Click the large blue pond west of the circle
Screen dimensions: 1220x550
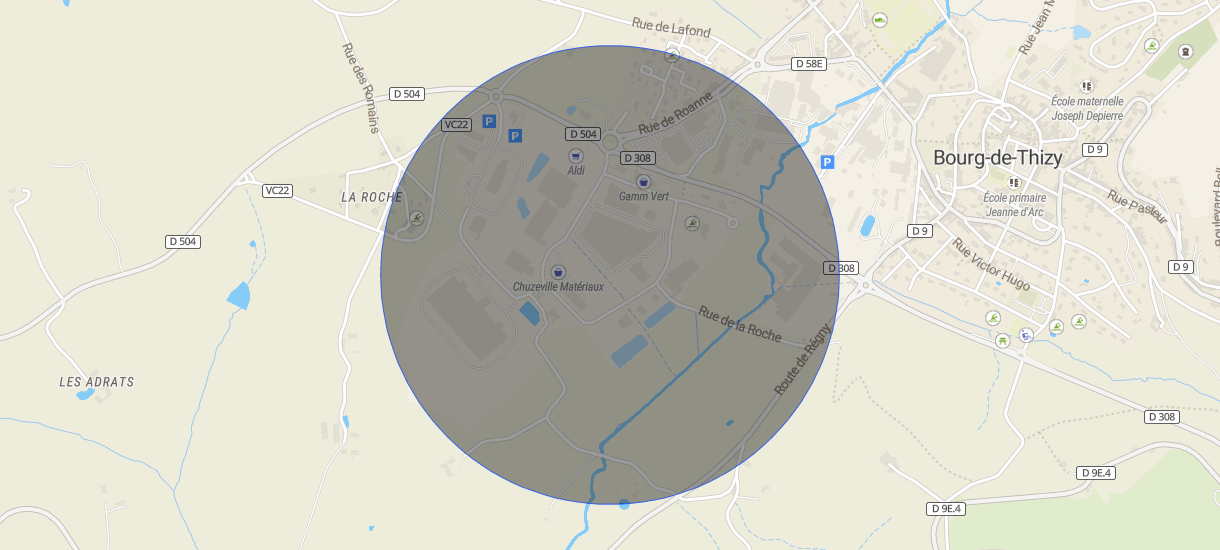(x=239, y=296)
